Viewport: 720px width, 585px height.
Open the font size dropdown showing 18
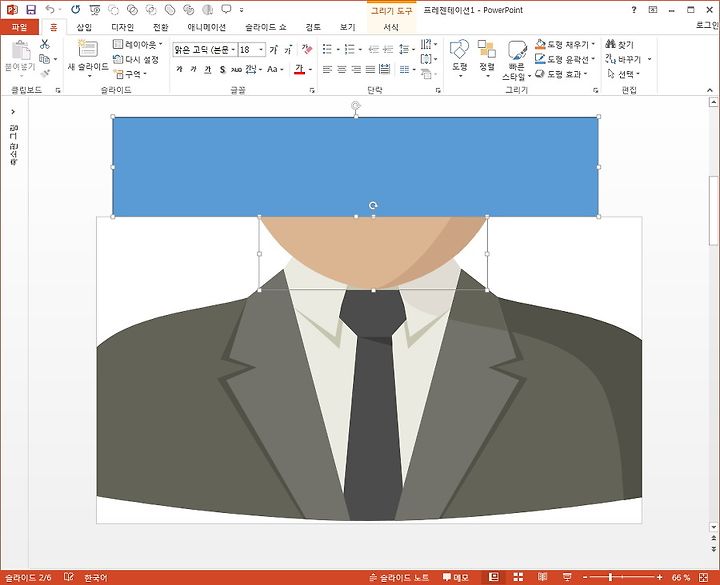(261, 50)
